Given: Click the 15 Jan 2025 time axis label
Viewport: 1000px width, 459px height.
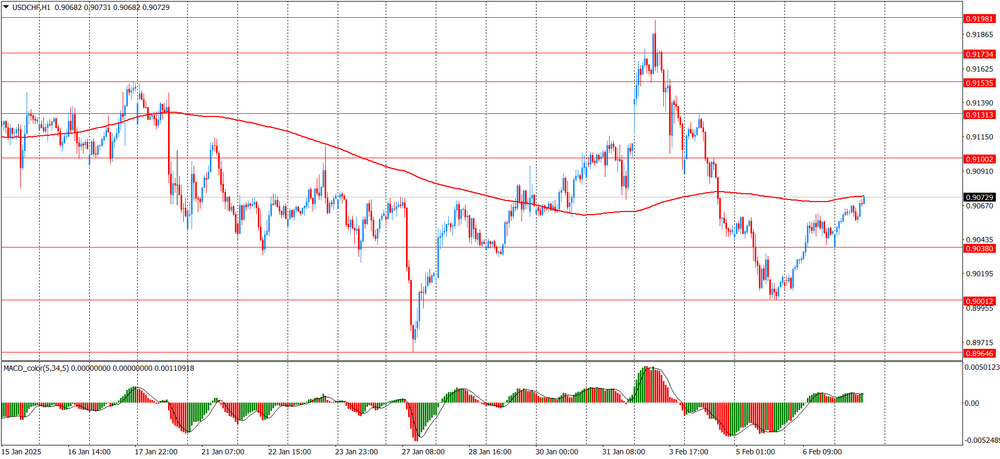Looking at the screenshot, I should pyautogui.click(x=21, y=452).
